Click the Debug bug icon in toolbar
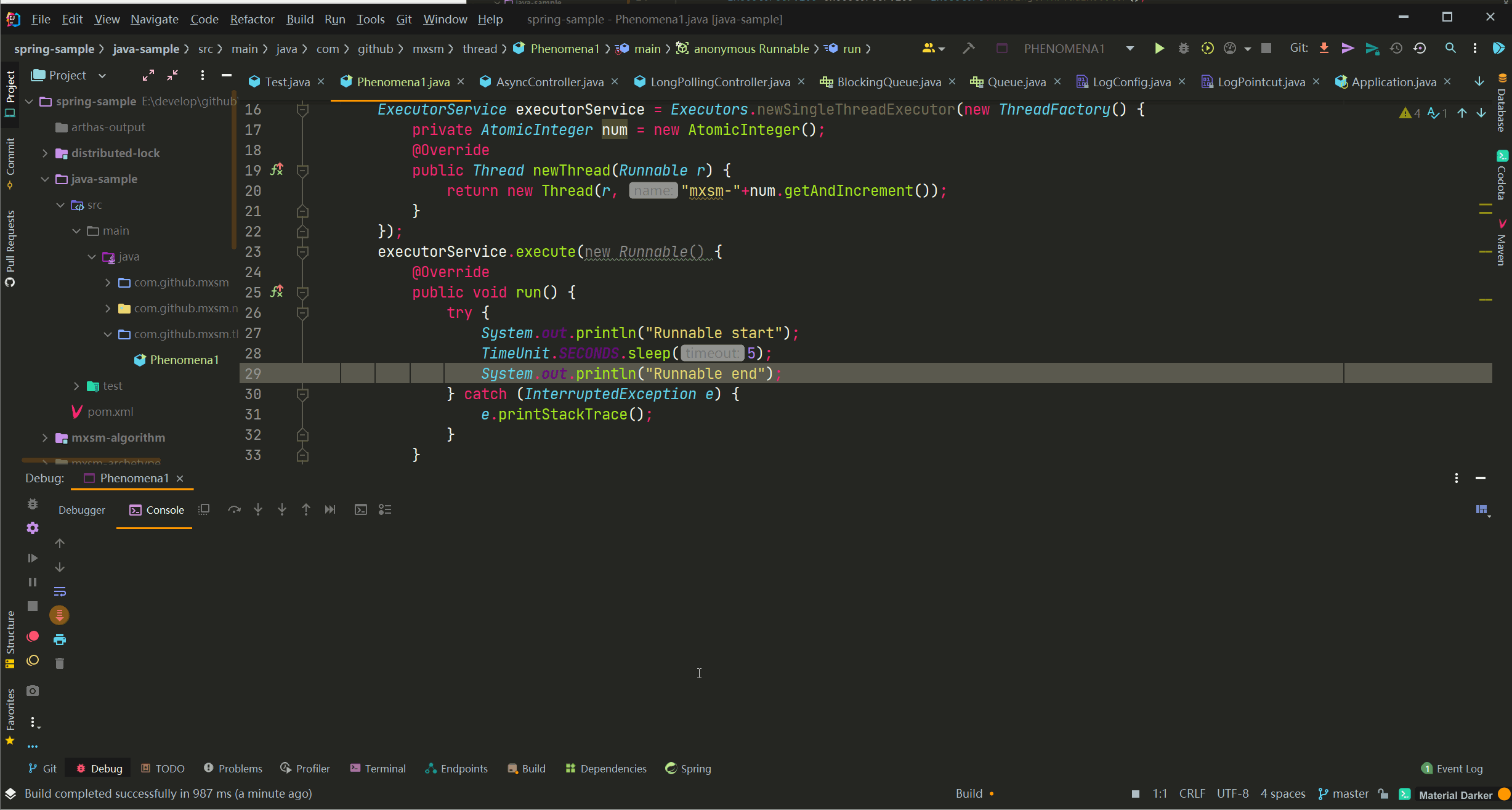 point(1183,49)
